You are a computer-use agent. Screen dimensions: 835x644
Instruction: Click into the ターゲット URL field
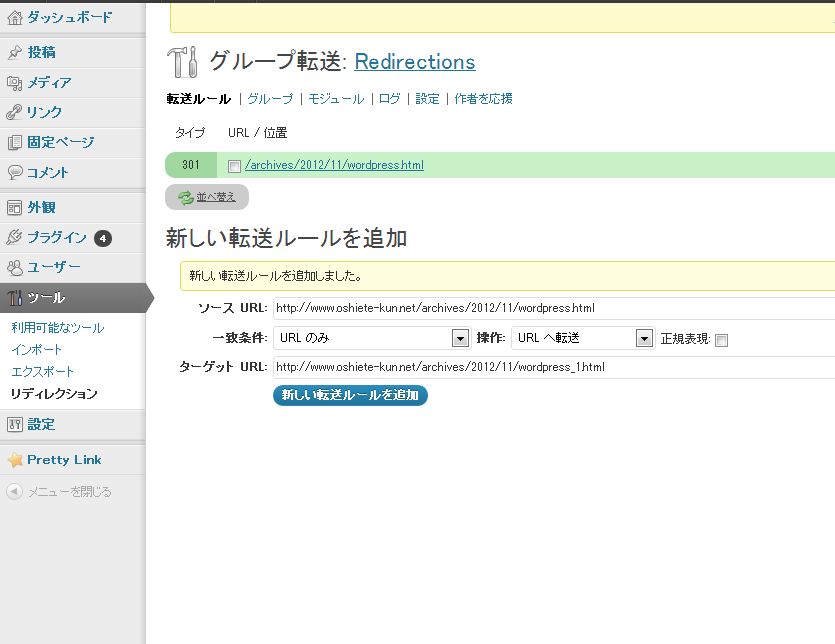(554, 367)
